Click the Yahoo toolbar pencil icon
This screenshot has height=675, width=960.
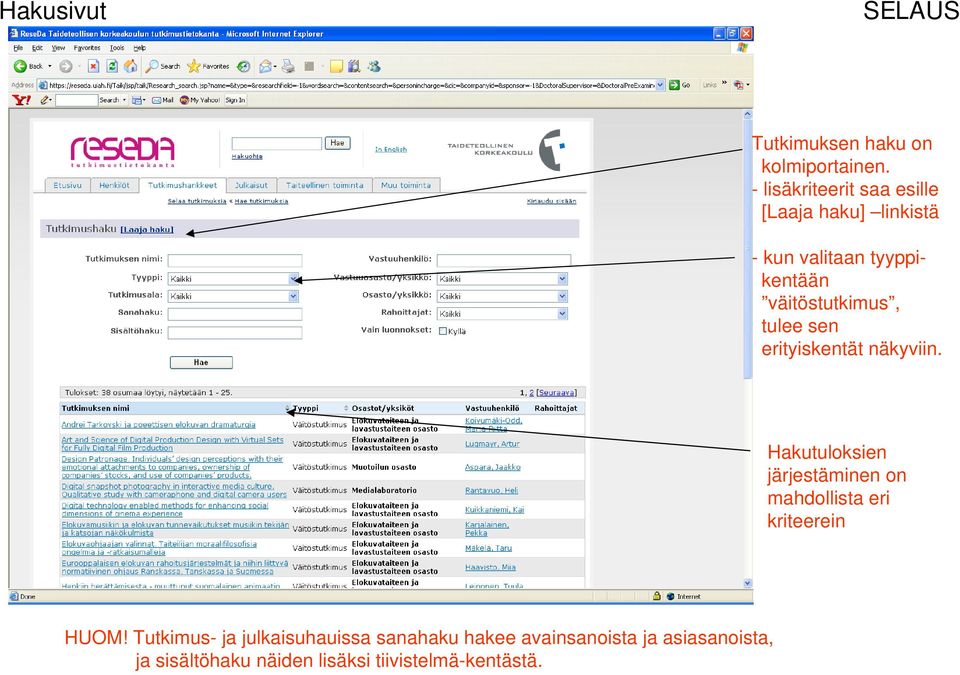pyautogui.click(x=45, y=100)
